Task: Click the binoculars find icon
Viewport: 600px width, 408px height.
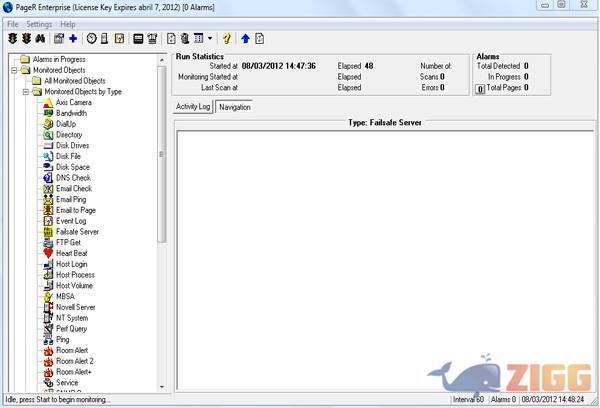Action: click(40, 39)
